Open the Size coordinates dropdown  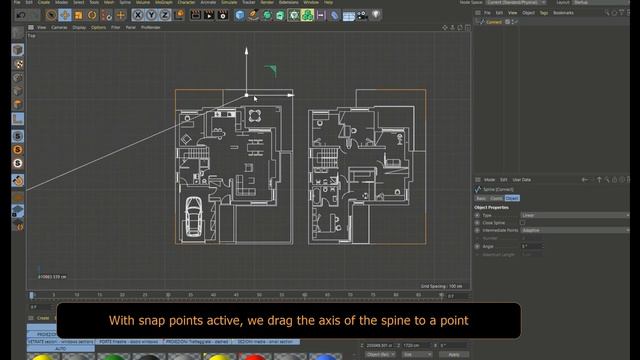pyautogui.click(x=416, y=355)
